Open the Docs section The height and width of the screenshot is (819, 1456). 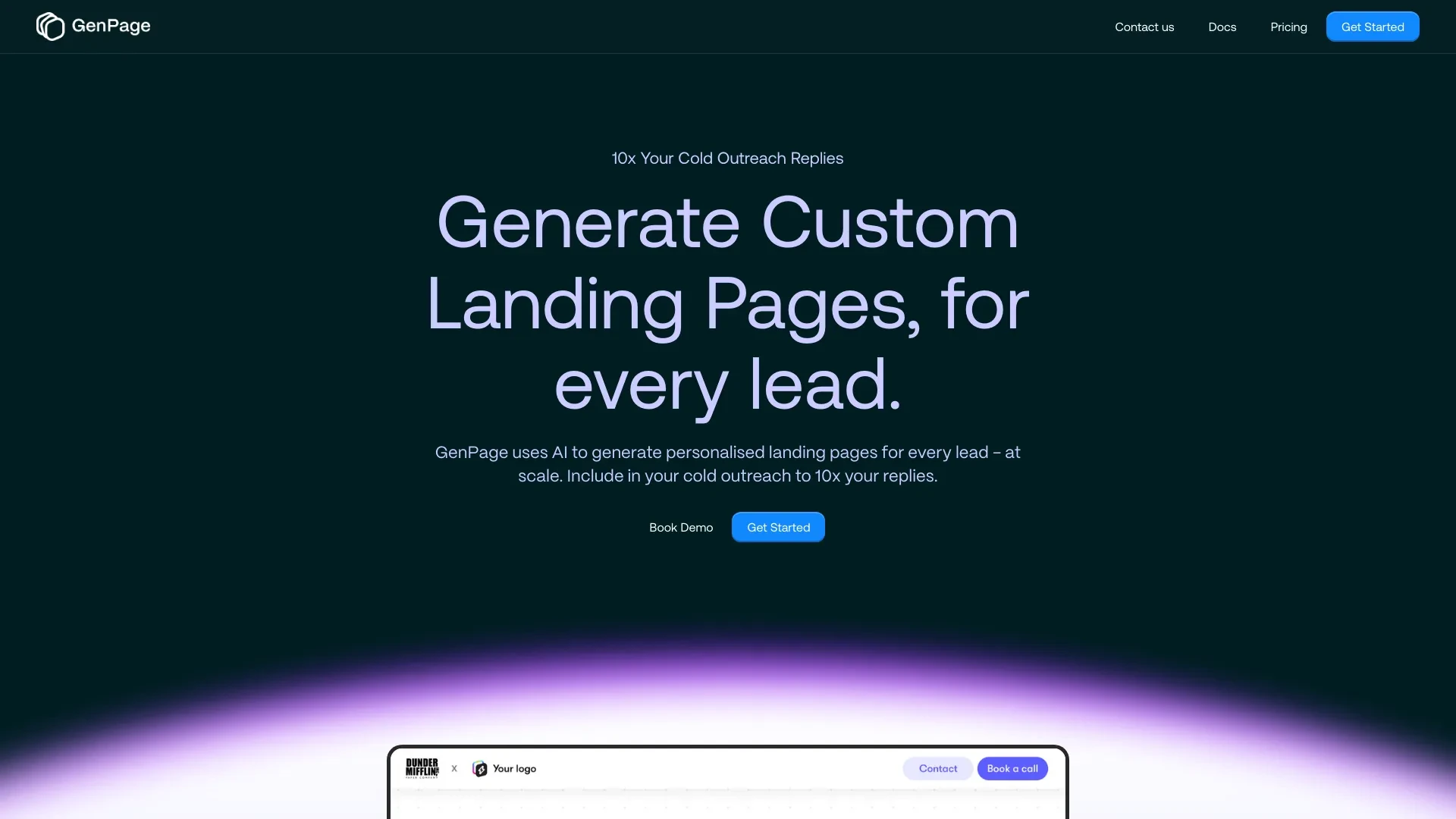[1222, 26]
